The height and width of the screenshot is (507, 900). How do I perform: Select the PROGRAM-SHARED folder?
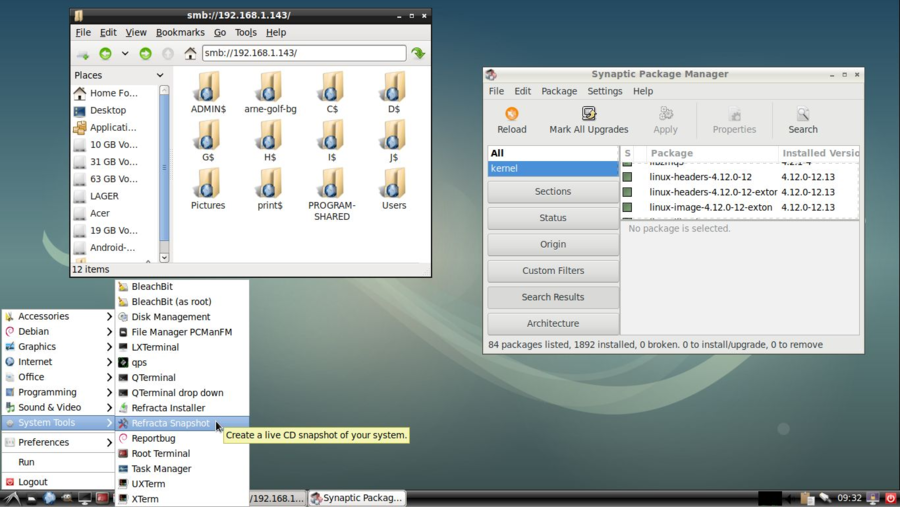pos(332,195)
